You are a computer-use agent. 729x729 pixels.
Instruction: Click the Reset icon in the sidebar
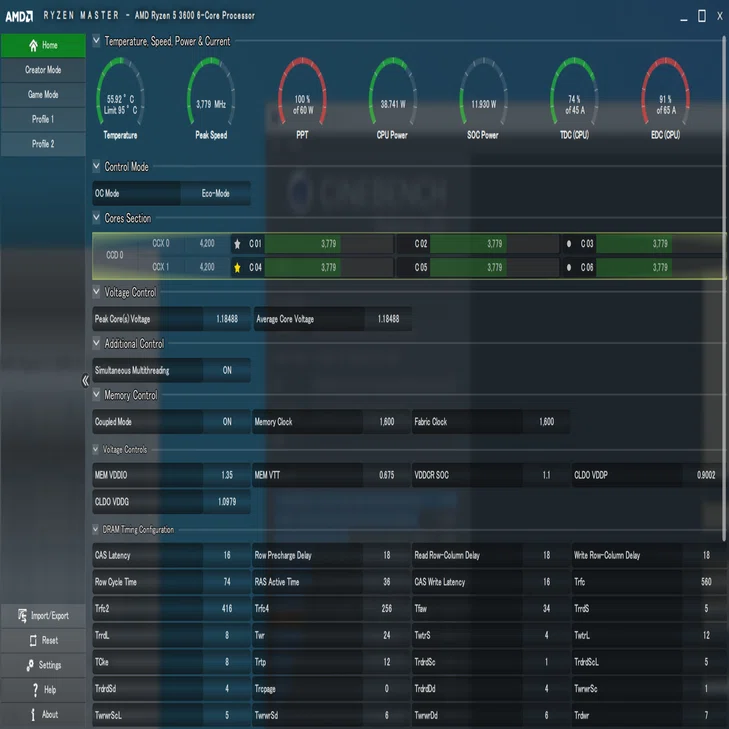point(33,641)
